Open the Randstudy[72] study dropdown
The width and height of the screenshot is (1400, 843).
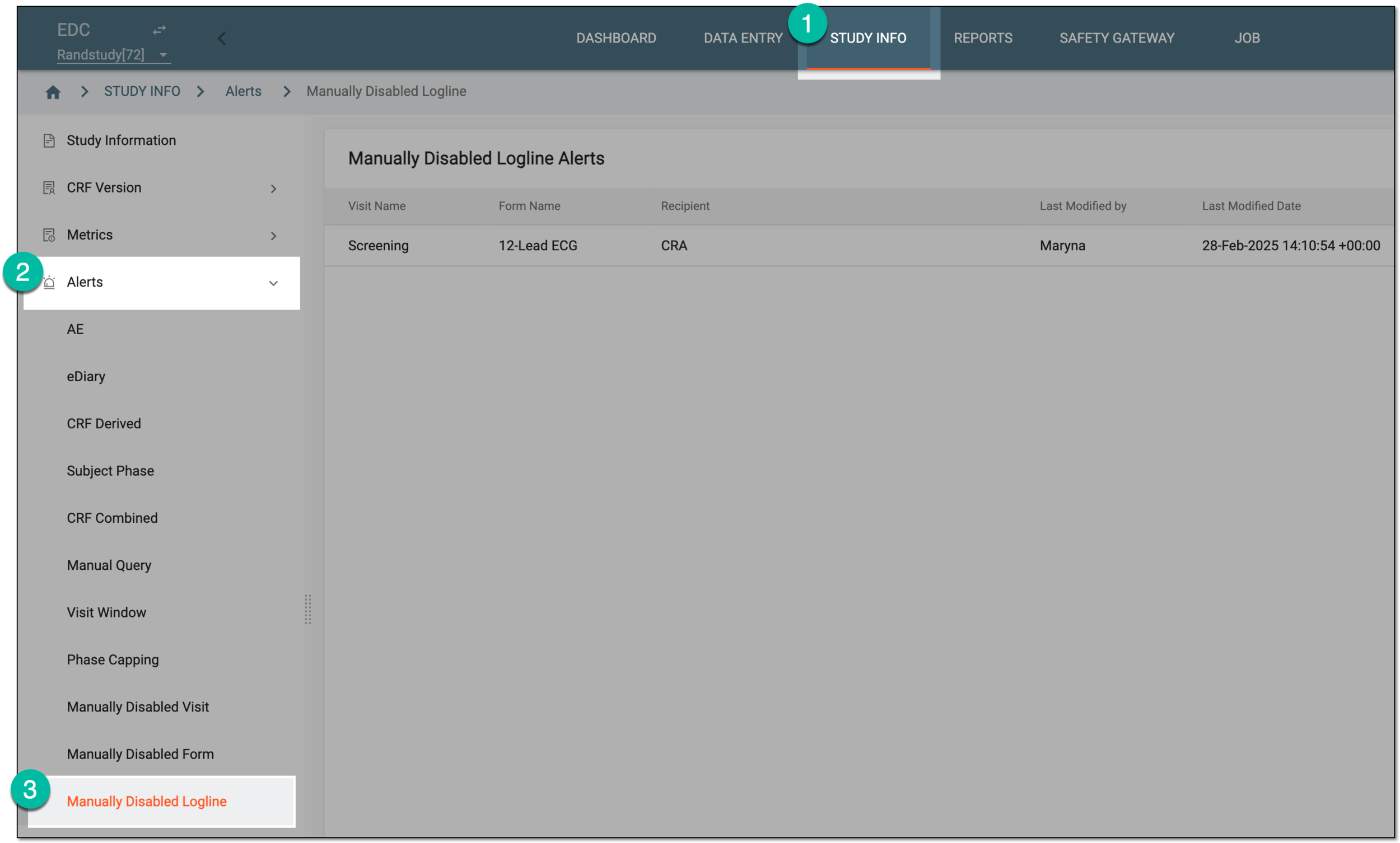[x=113, y=54]
